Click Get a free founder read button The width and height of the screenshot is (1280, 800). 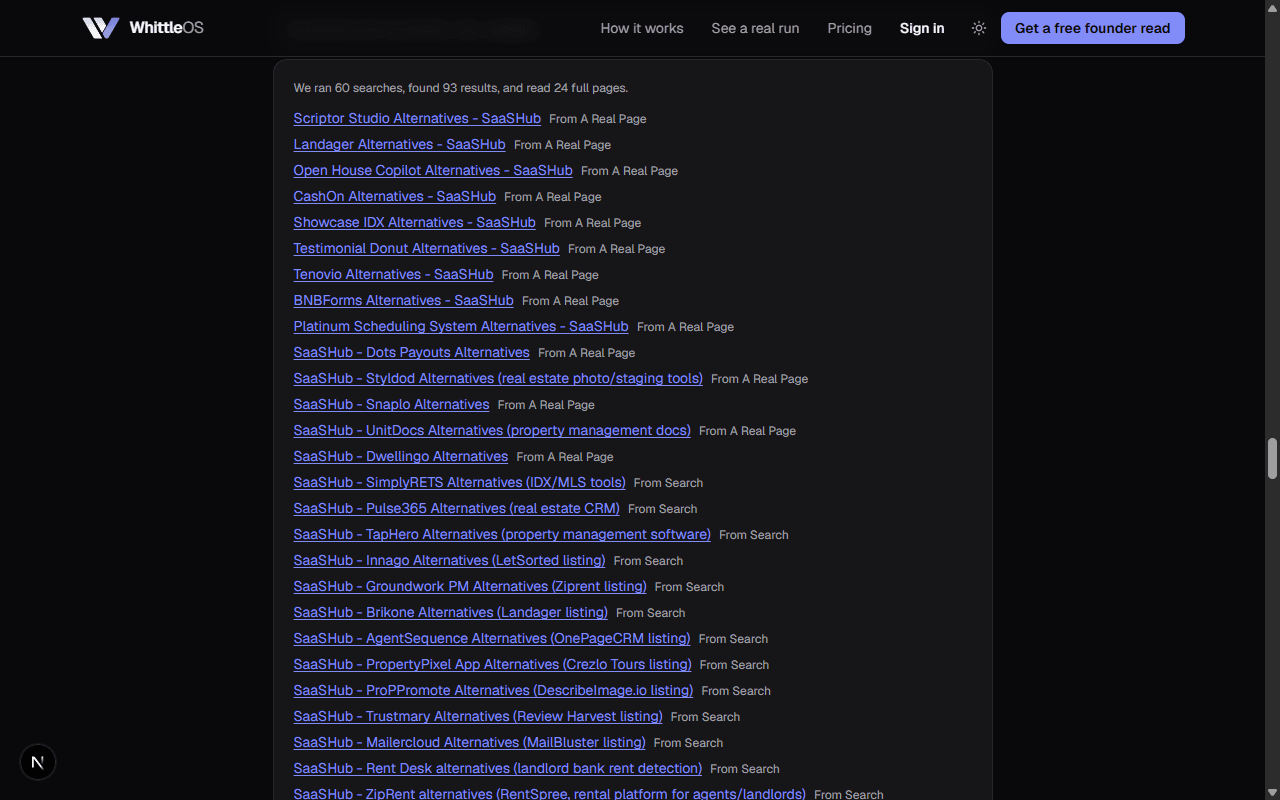tap(1092, 28)
